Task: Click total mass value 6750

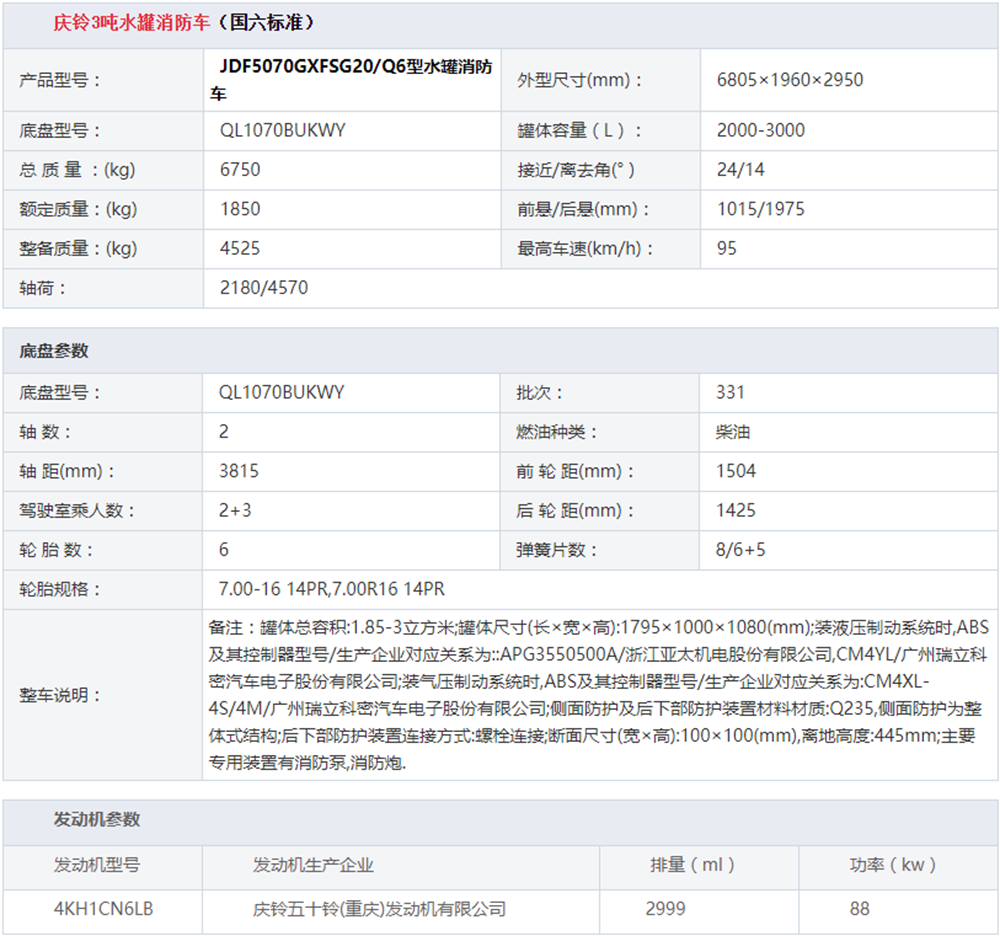Action: coord(240,170)
